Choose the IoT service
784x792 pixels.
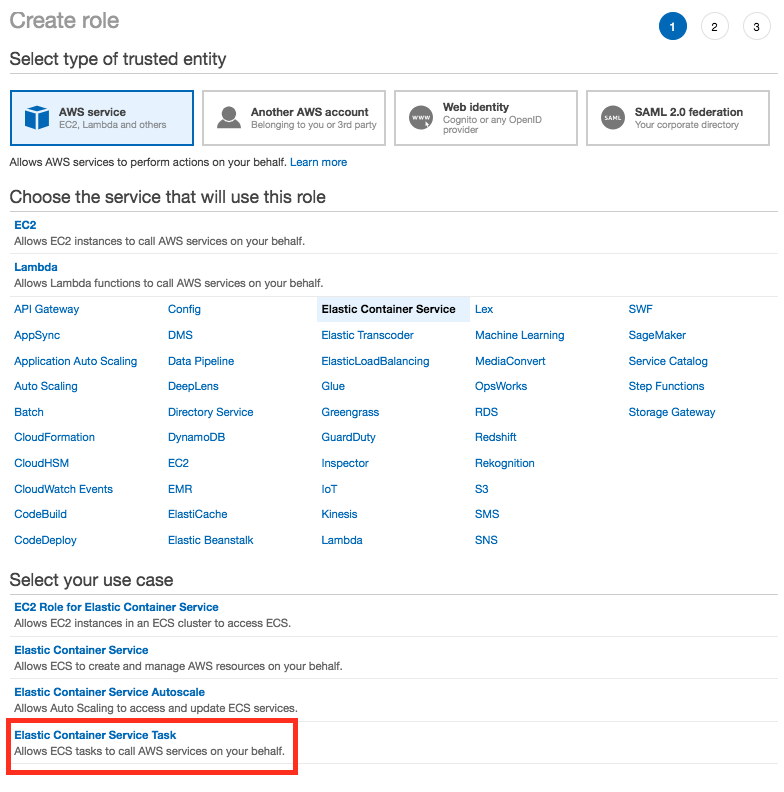[329, 489]
